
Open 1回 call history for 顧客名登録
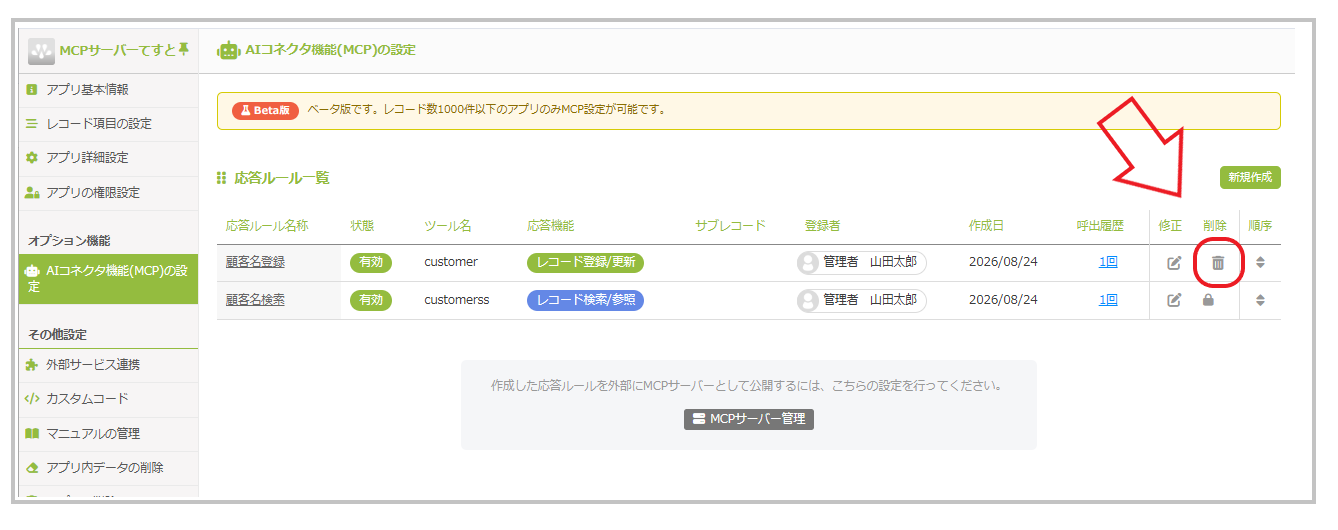[1108, 262]
